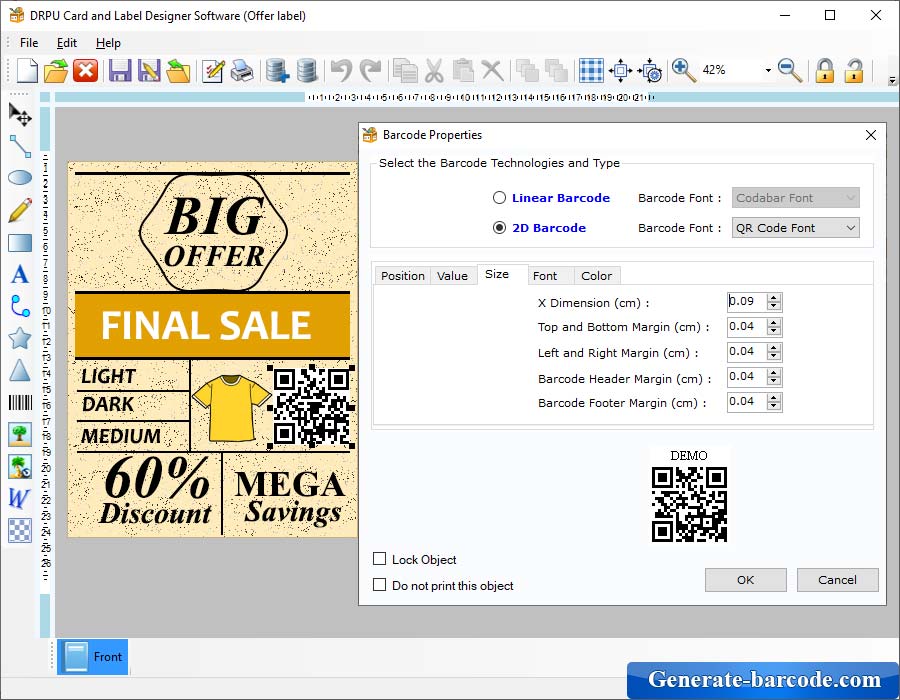900x700 pixels.
Task: Open the File menu
Action: pos(29,43)
